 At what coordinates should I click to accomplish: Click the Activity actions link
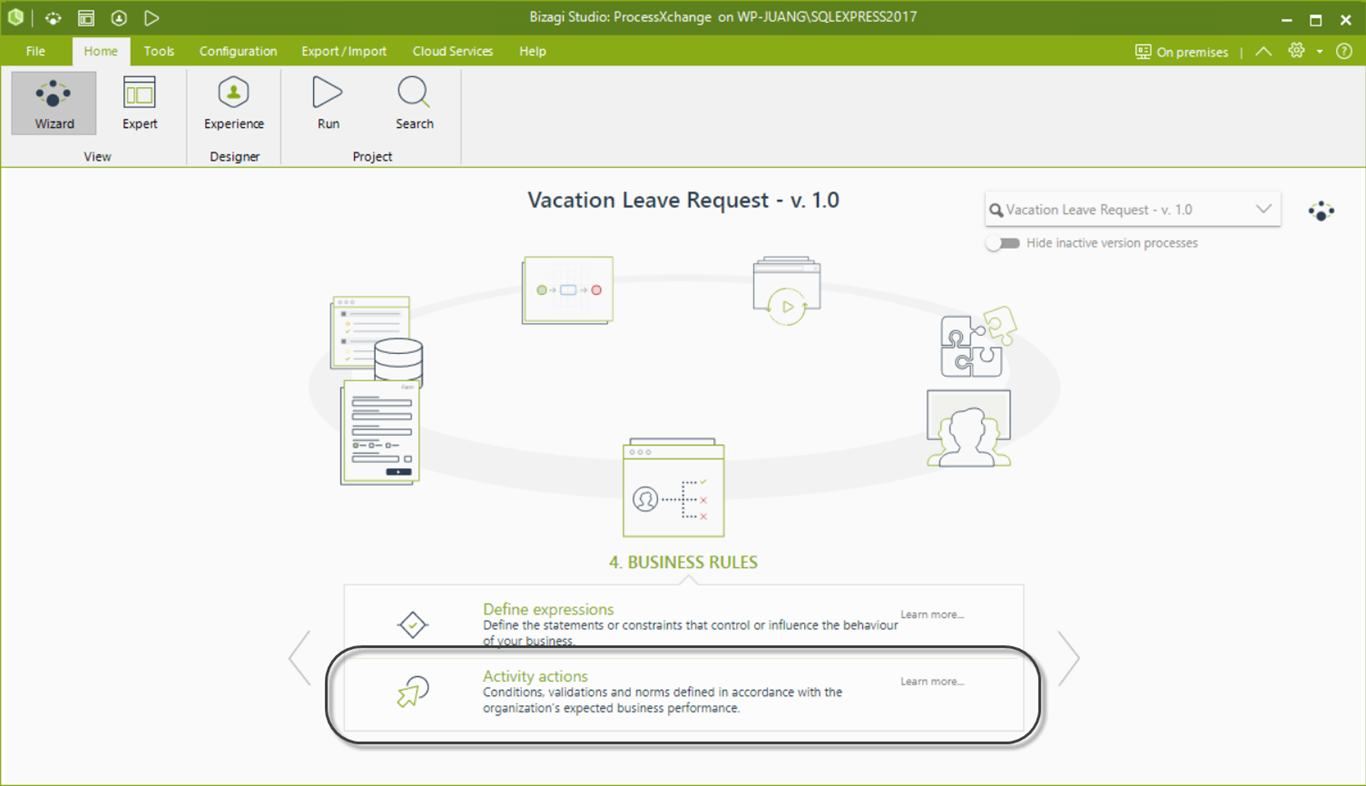point(535,676)
